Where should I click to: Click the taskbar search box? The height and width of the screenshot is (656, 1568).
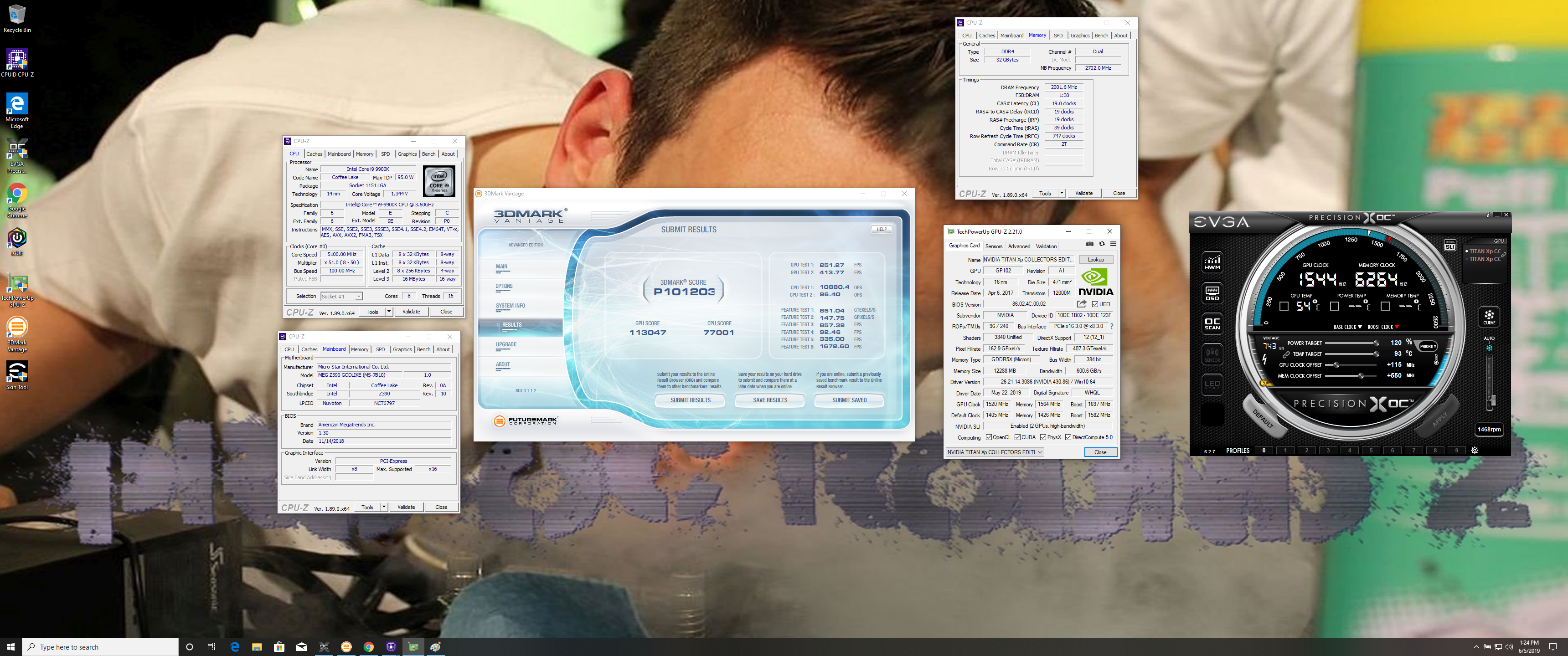(100, 647)
